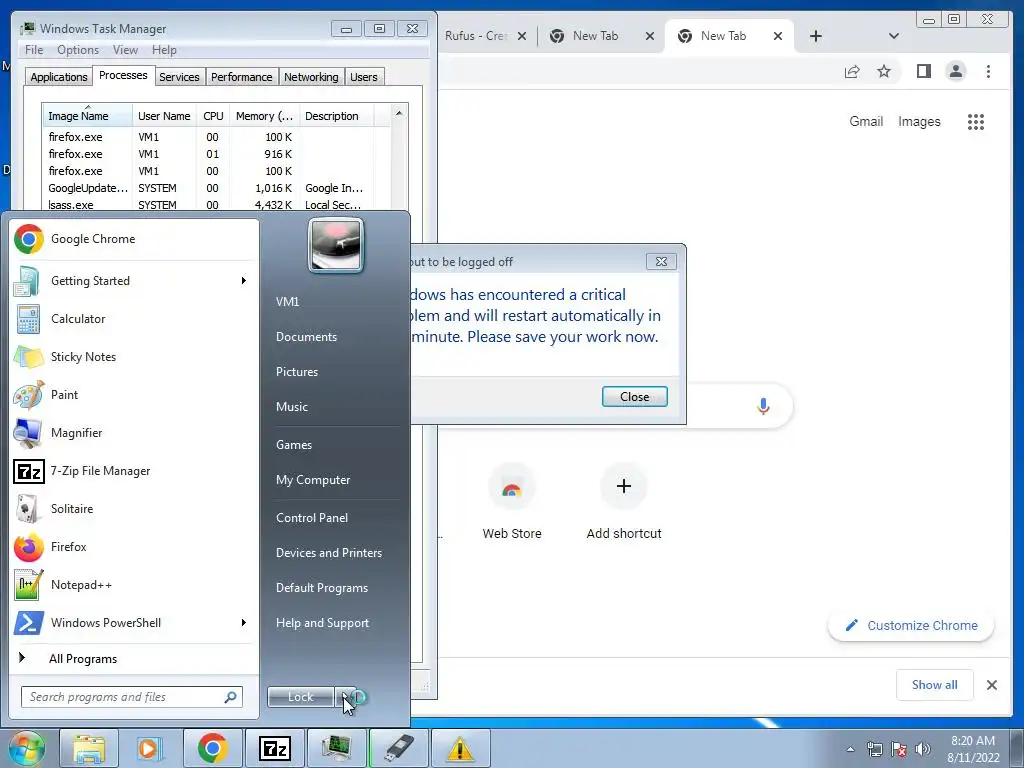Switch to Task Manager taskbar button
The height and width of the screenshot is (768, 1024).
(336, 748)
